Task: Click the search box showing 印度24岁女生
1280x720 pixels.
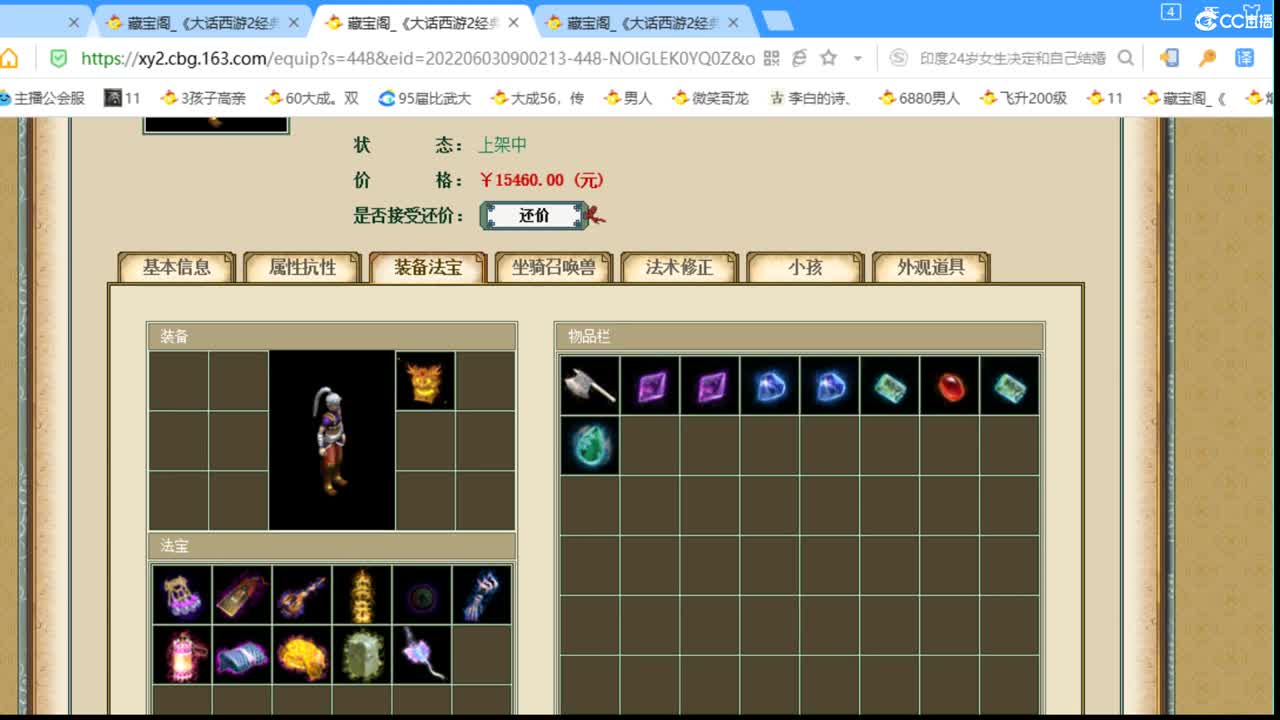Action: [1012, 58]
